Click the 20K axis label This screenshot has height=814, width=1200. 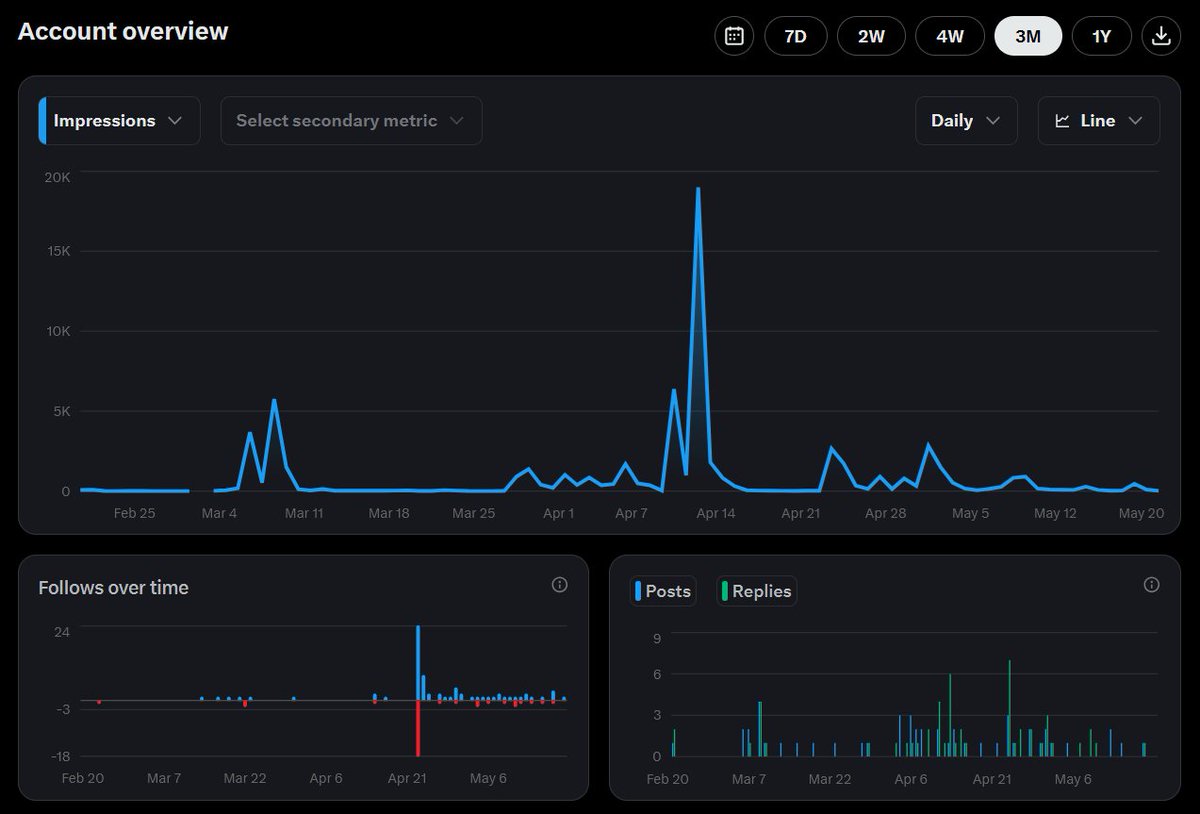pos(58,177)
